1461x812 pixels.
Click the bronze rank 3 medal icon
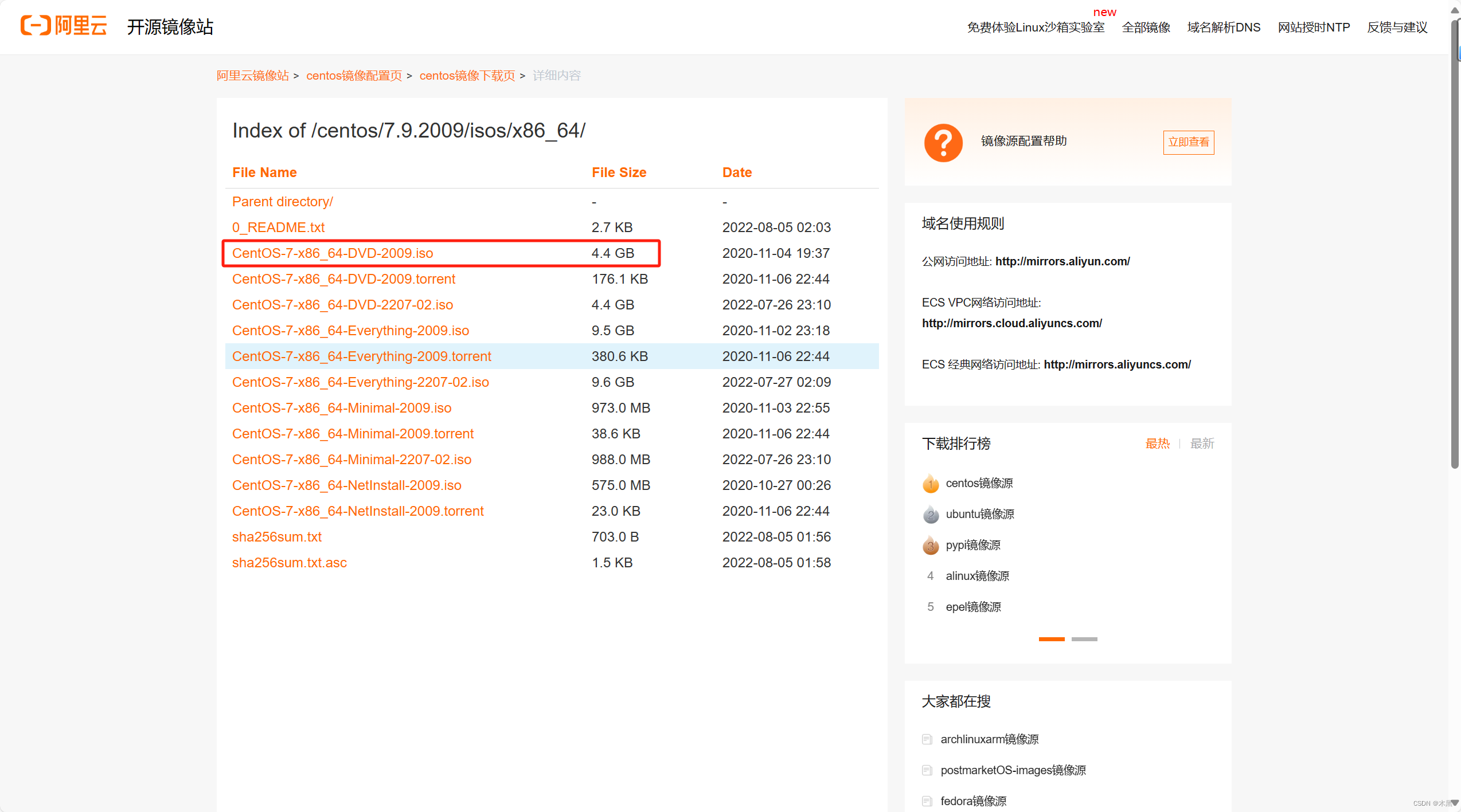(930, 546)
